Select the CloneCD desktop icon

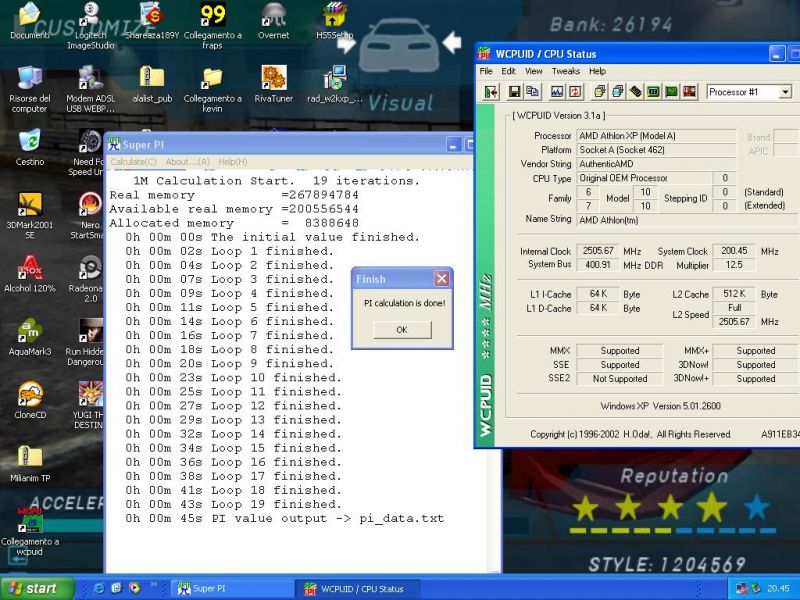(30, 401)
